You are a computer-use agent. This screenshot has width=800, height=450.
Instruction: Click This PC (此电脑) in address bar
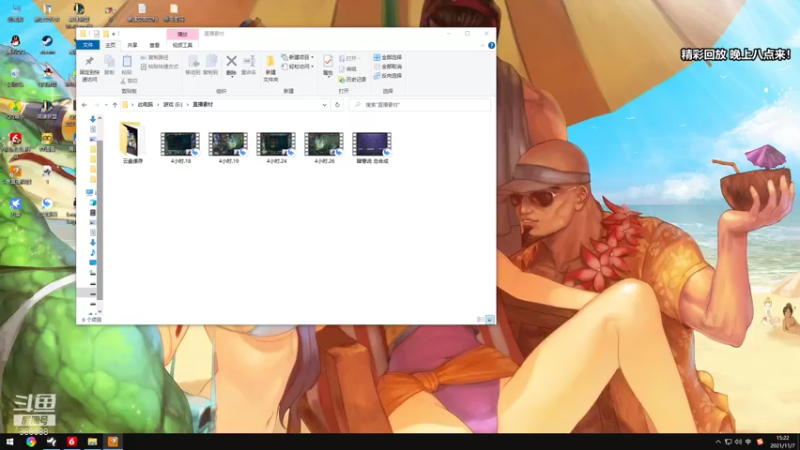[145, 105]
